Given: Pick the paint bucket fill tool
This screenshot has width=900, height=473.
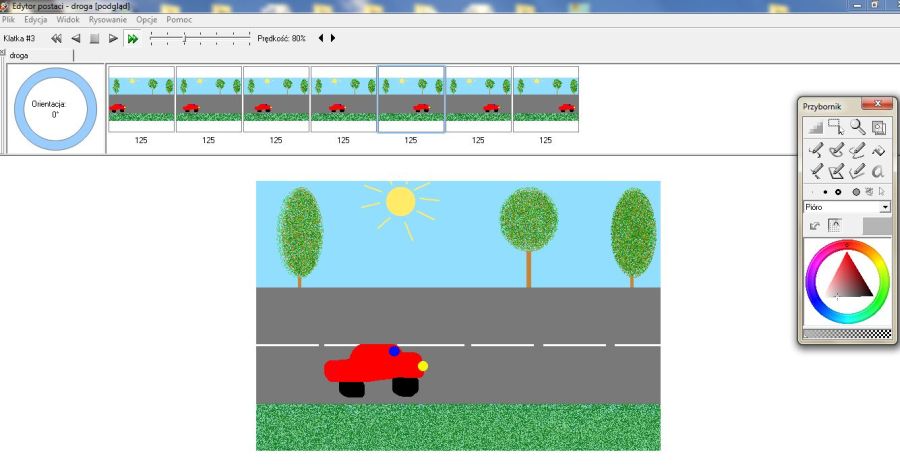Looking at the screenshot, I should click(879, 150).
